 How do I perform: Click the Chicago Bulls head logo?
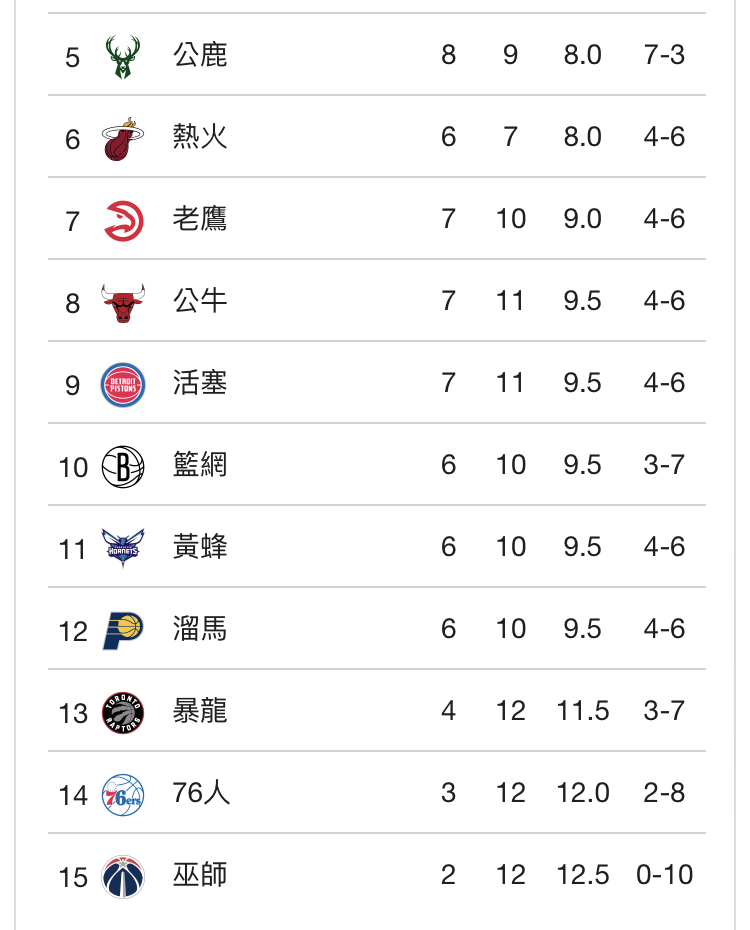tap(123, 303)
